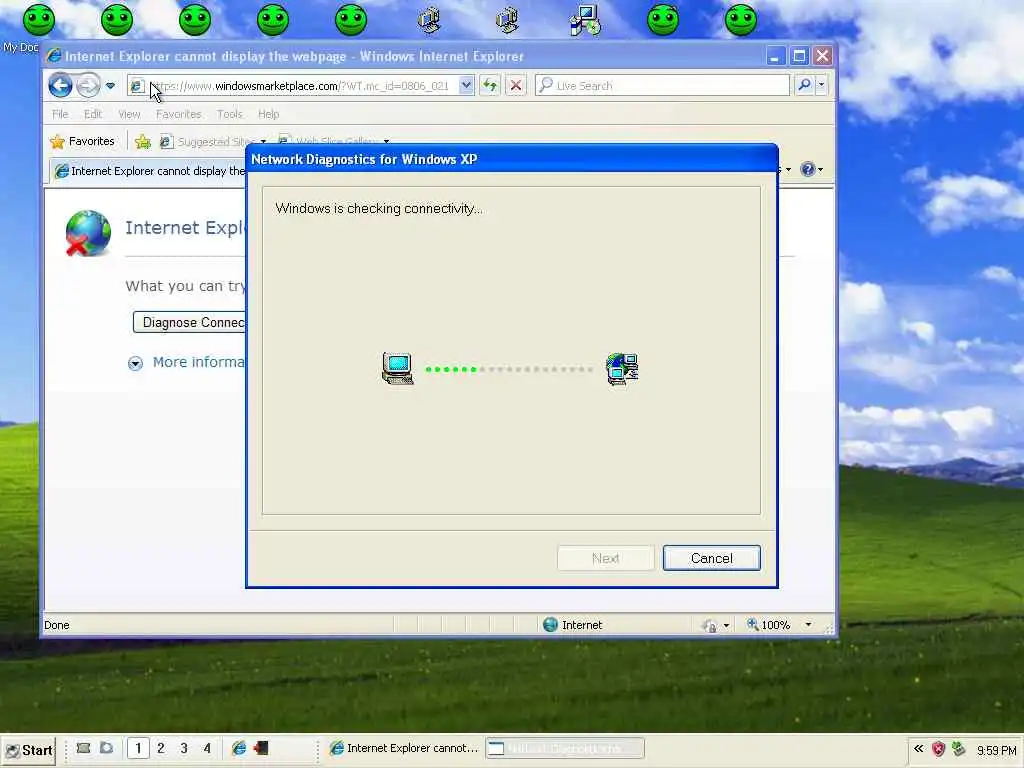This screenshot has width=1024, height=768.
Task: Open the Edit menu
Action: tap(93, 114)
